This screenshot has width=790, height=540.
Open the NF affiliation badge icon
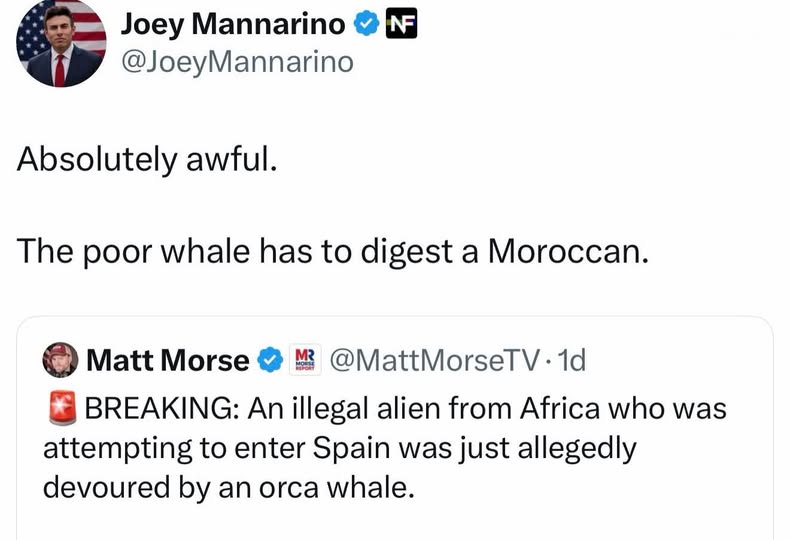click(401, 24)
